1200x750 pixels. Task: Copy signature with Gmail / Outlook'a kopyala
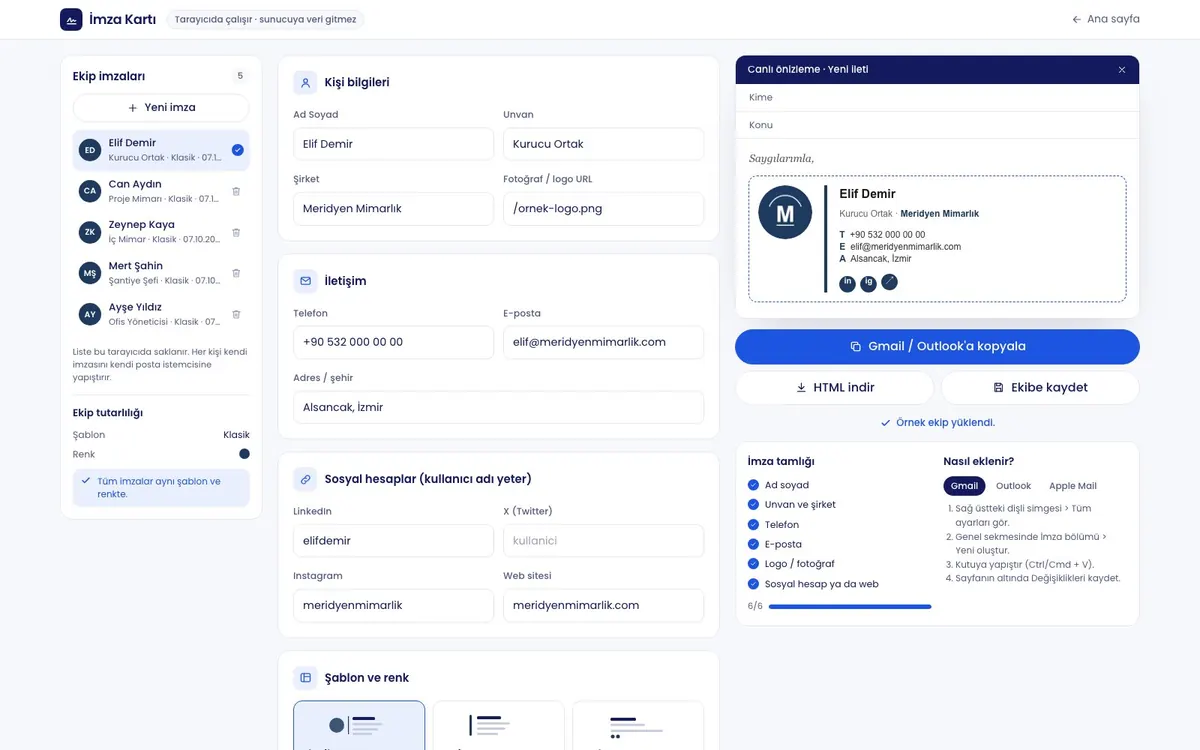937,346
